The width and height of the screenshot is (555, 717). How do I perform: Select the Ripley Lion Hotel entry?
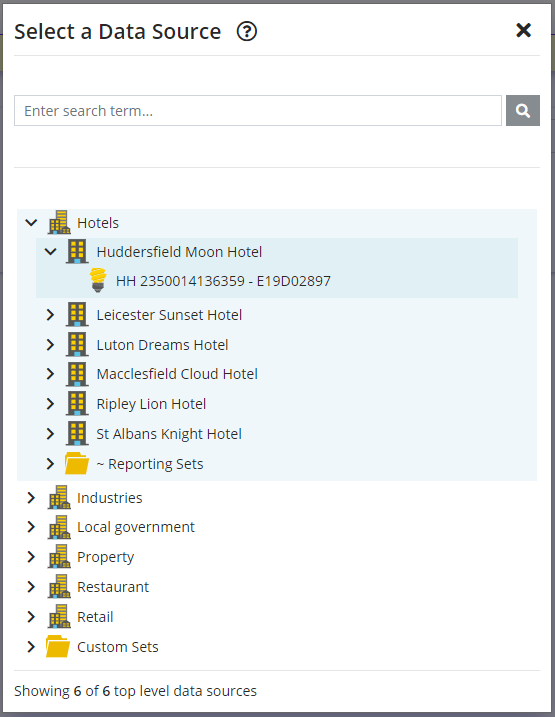151,404
